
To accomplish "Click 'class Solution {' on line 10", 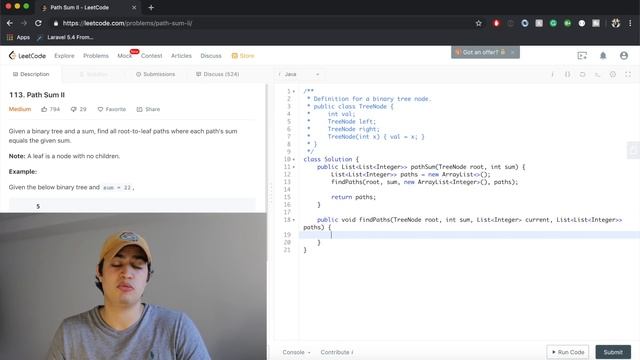I will coord(331,160).
